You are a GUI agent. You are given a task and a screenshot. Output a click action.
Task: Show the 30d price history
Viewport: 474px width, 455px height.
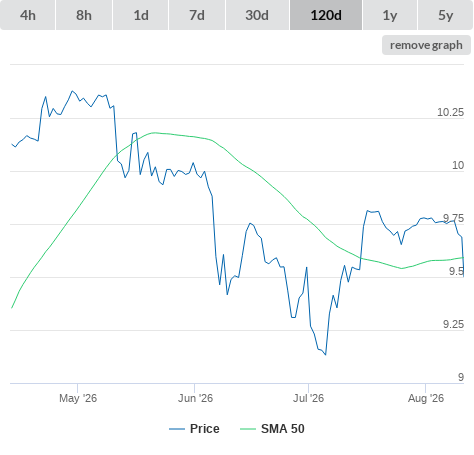tap(257, 15)
